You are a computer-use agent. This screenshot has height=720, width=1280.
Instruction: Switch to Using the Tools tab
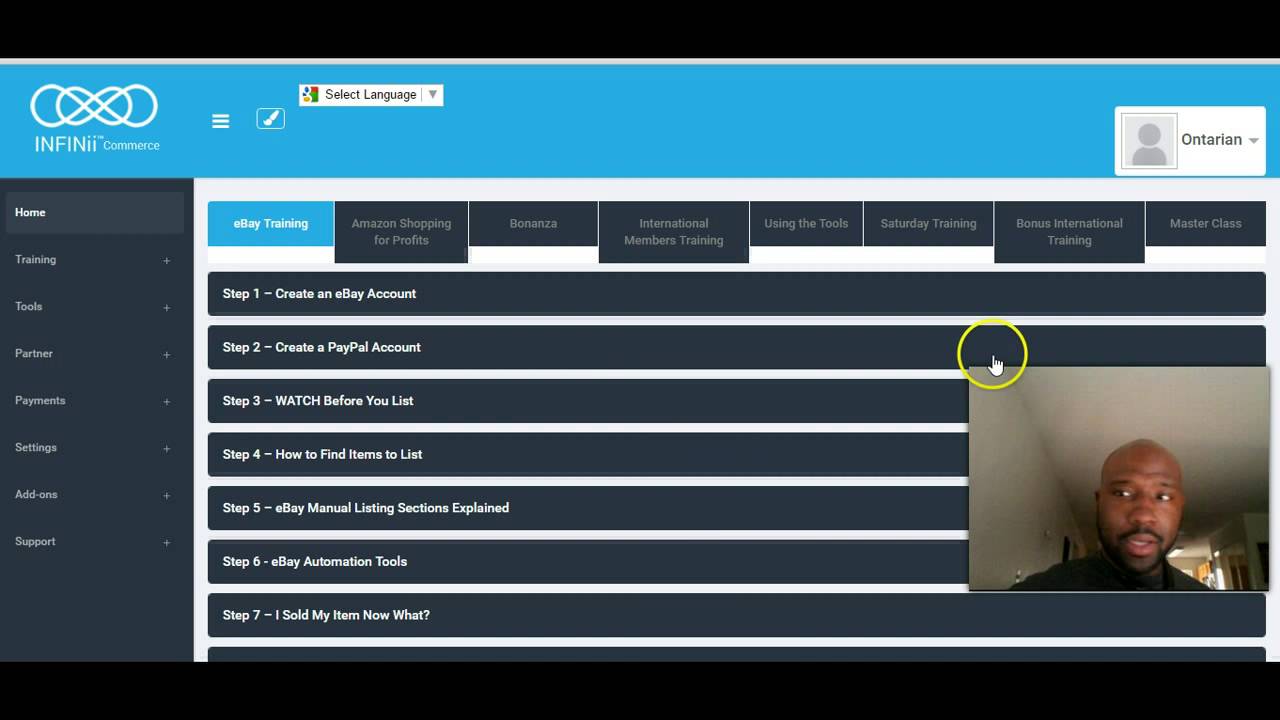coord(806,223)
